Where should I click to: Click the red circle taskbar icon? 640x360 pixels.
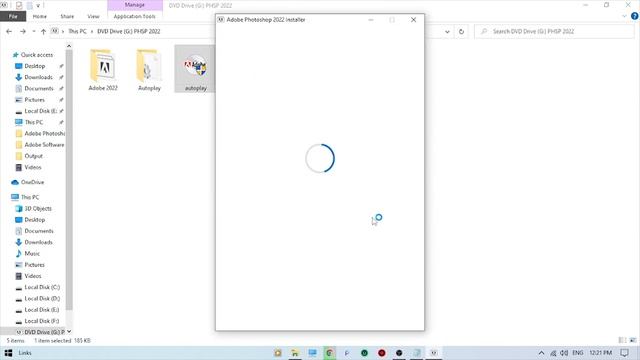coord(382,353)
